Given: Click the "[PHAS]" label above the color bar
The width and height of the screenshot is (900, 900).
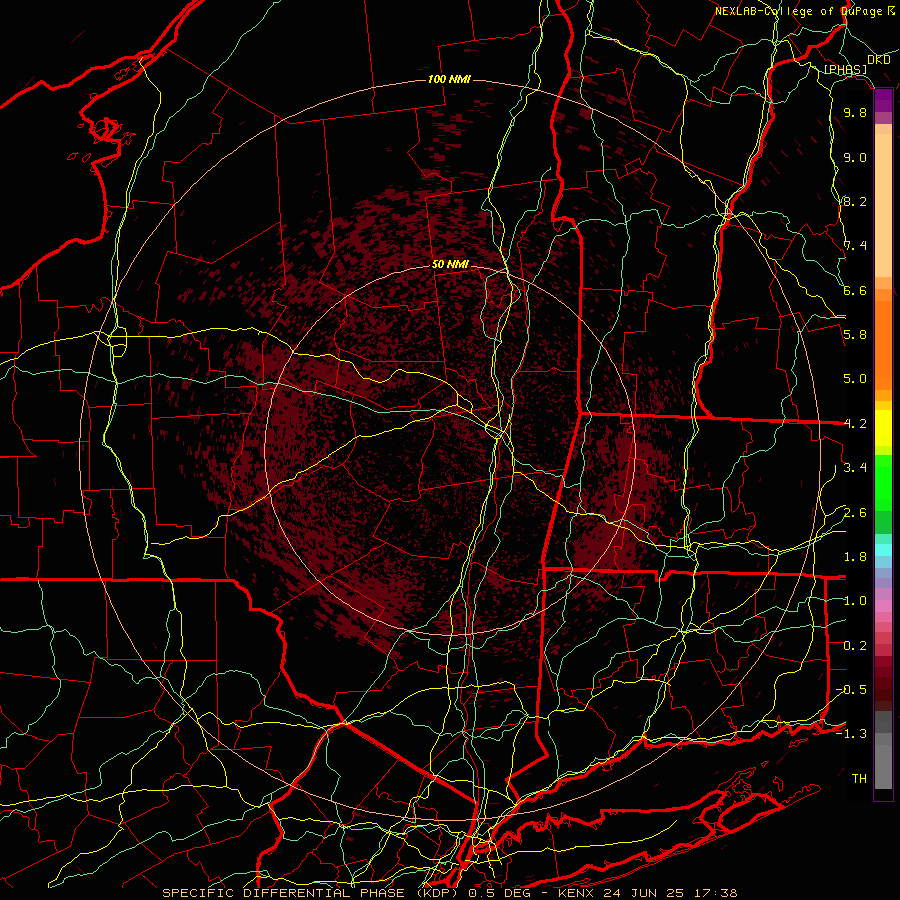Looking at the screenshot, I should click(x=845, y=69).
